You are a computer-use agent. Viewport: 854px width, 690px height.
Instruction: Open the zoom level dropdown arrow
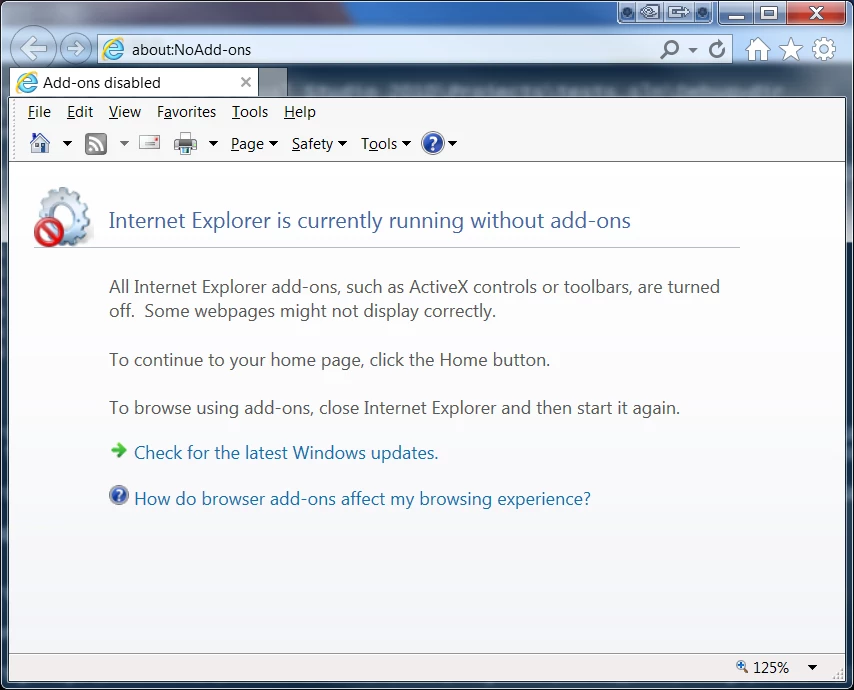coord(812,668)
